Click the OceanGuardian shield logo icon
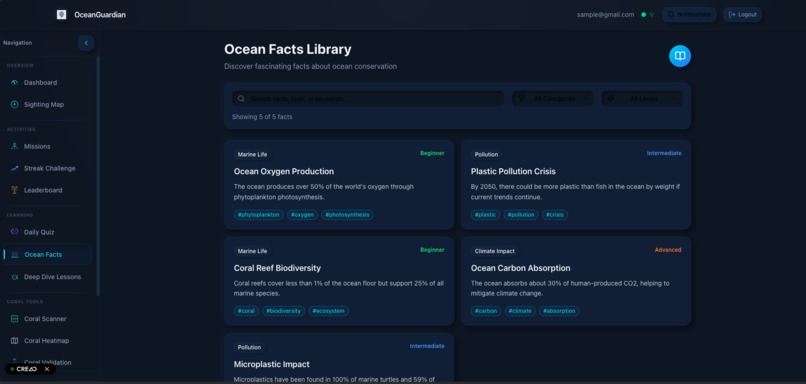The image size is (806, 384). [62, 14]
